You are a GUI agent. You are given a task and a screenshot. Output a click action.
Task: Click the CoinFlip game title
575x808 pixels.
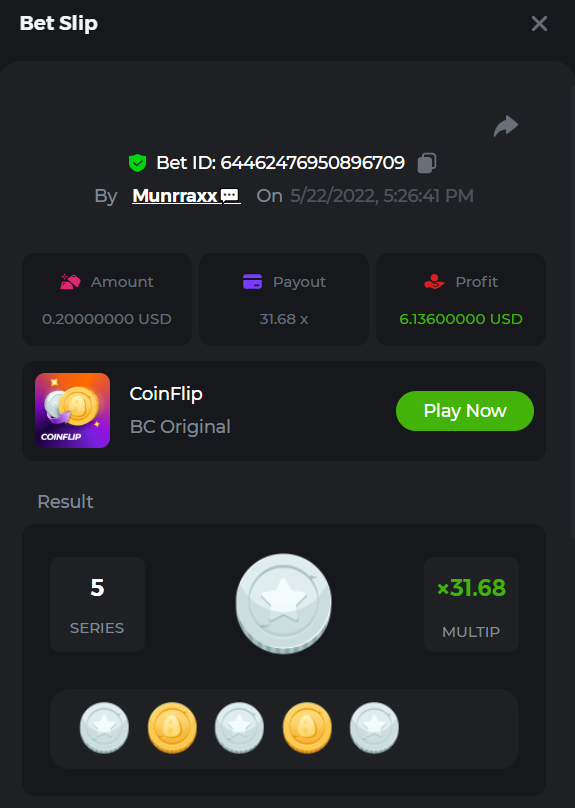[x=166, y=394]
